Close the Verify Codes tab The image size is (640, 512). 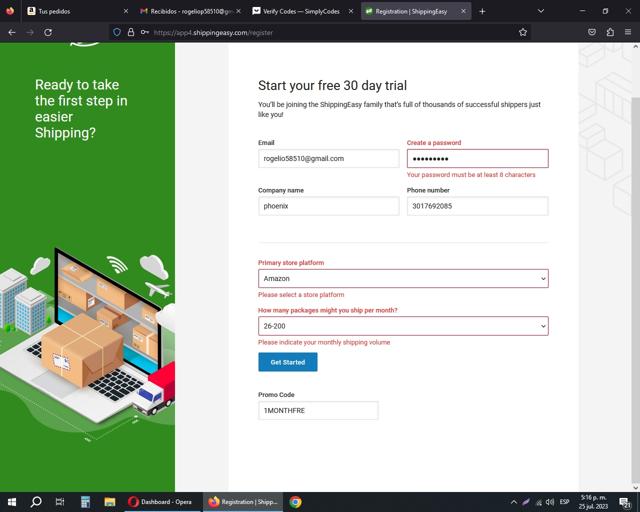(x=351, y=11)
